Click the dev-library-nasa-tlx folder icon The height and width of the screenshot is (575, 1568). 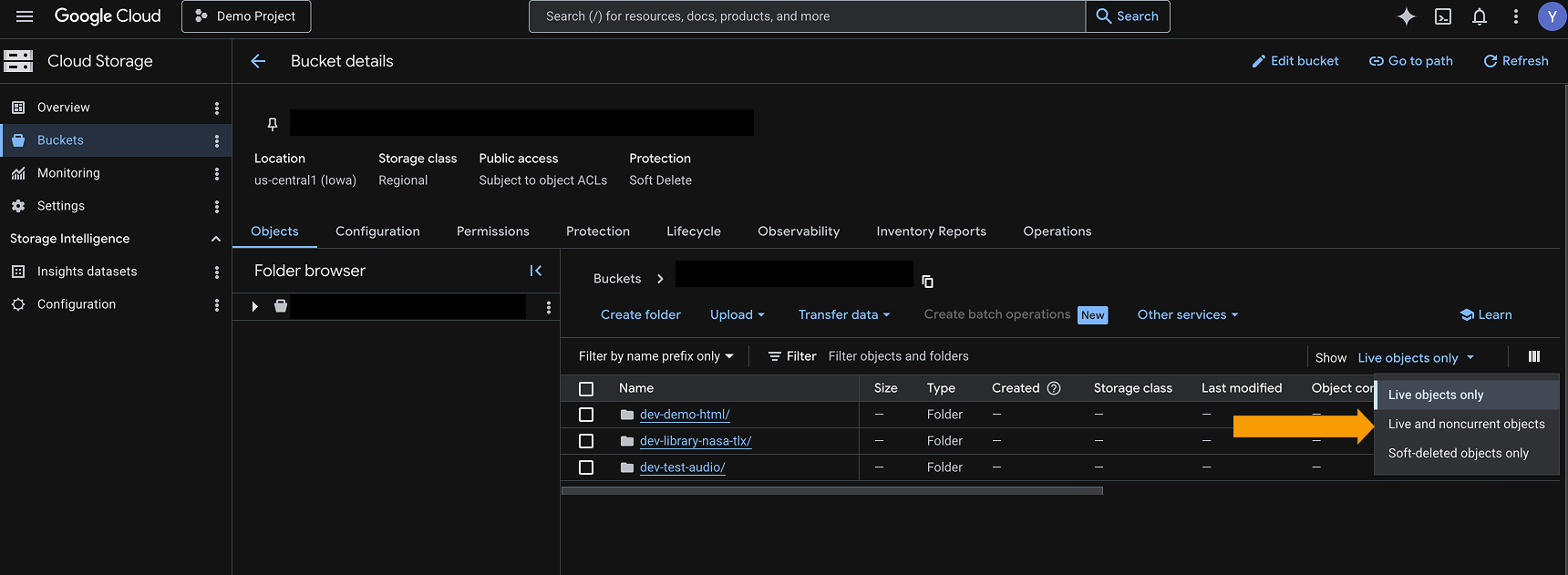click(x=627, y=441)
